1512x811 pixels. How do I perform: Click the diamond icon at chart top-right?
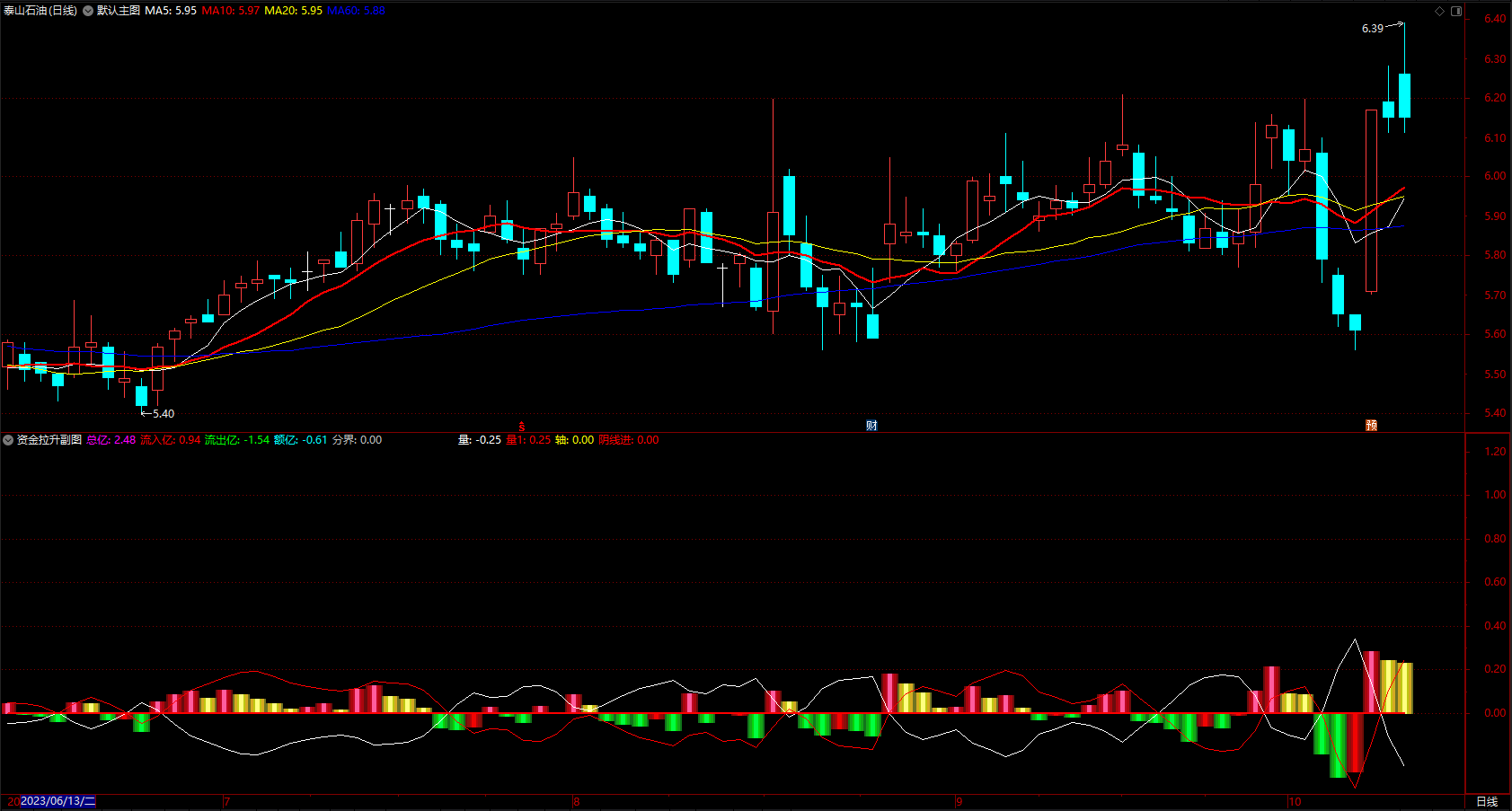click(x=1439, y=11)
